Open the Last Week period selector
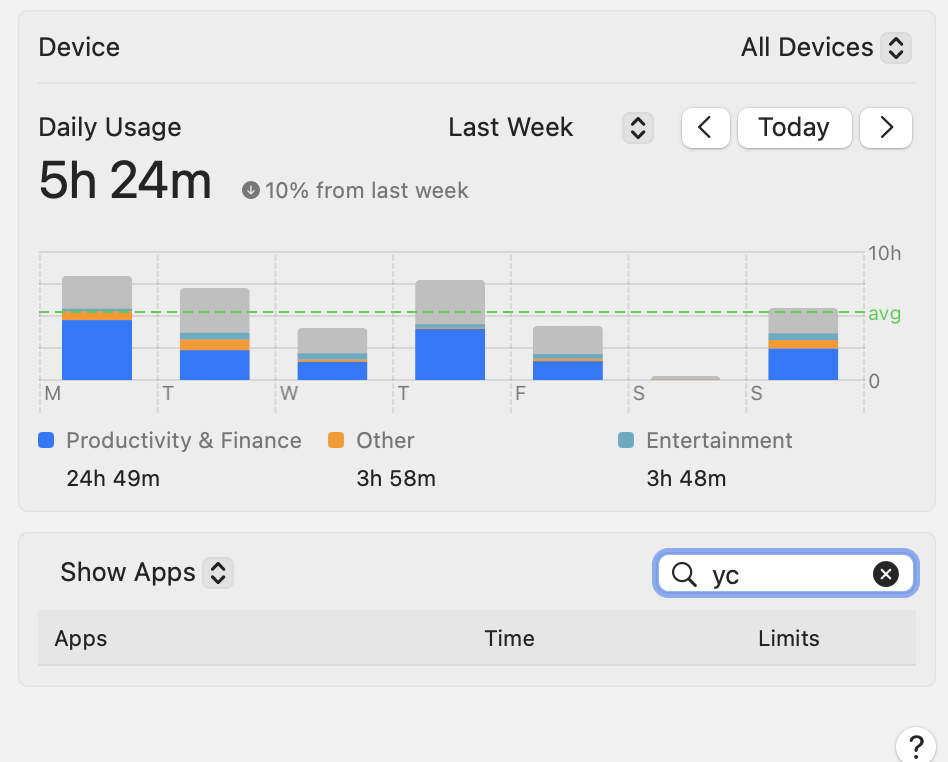 coord(637,128)
